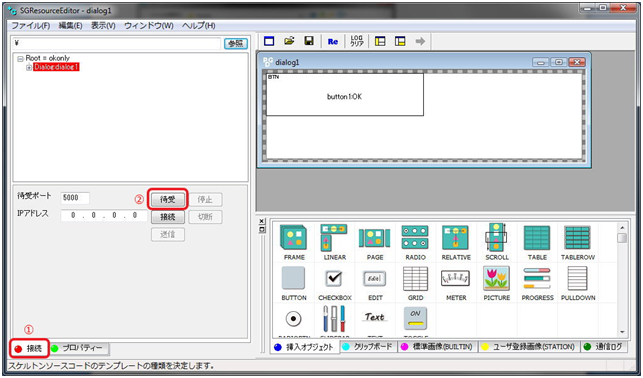The height and width of the screenshot is (378, 643).
Task: Click the 待受 listen button
Action: click(168, 200)
